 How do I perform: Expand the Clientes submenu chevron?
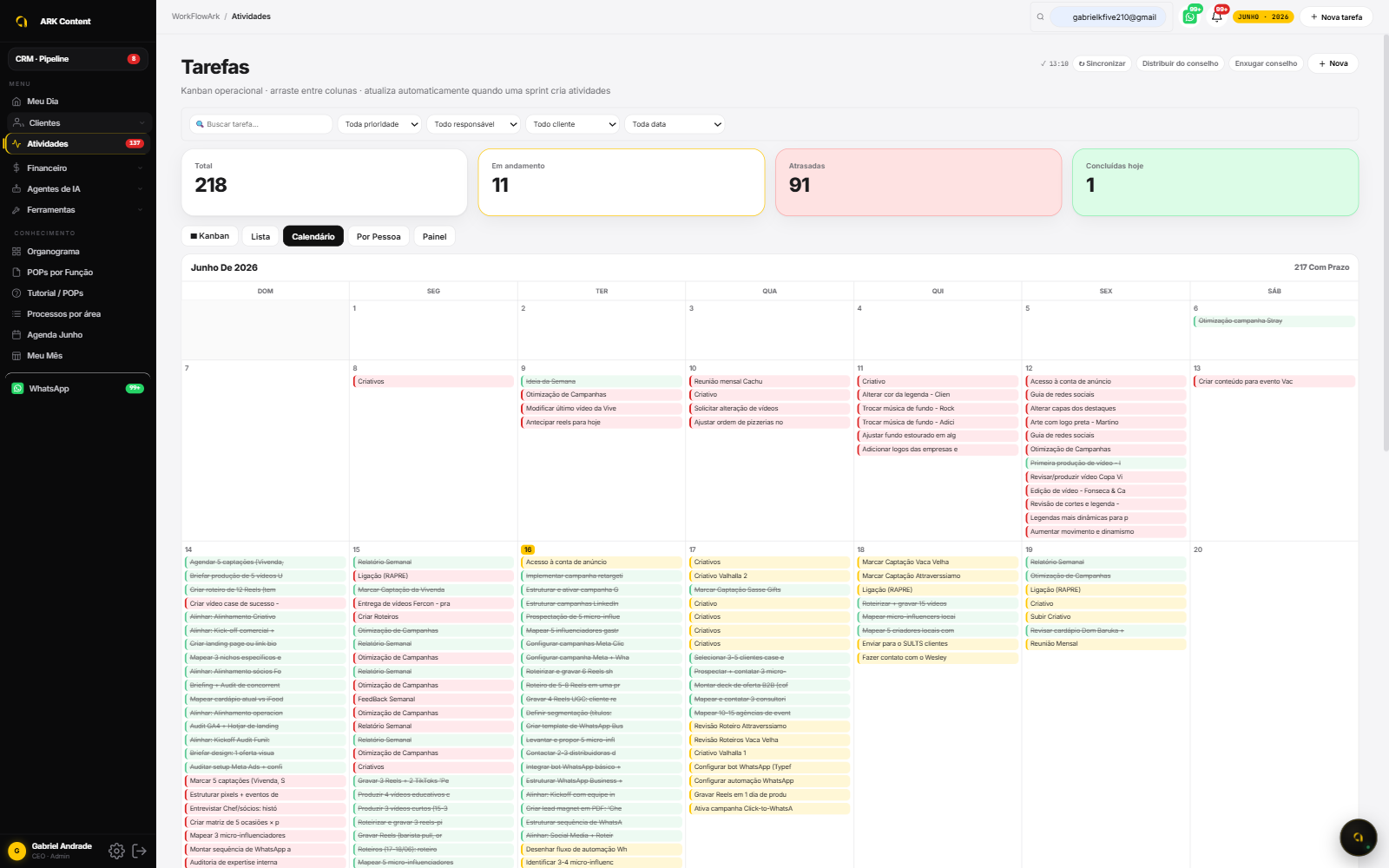click(142, 123)
